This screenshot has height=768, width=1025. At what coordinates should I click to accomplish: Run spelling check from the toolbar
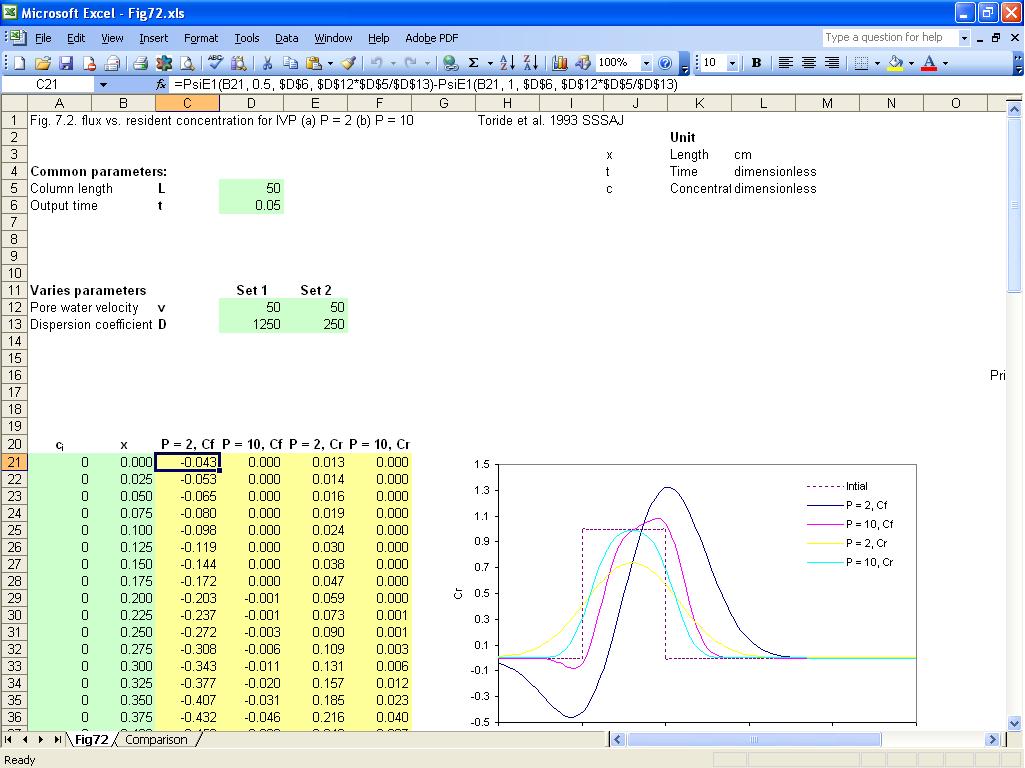coord(215,63)
